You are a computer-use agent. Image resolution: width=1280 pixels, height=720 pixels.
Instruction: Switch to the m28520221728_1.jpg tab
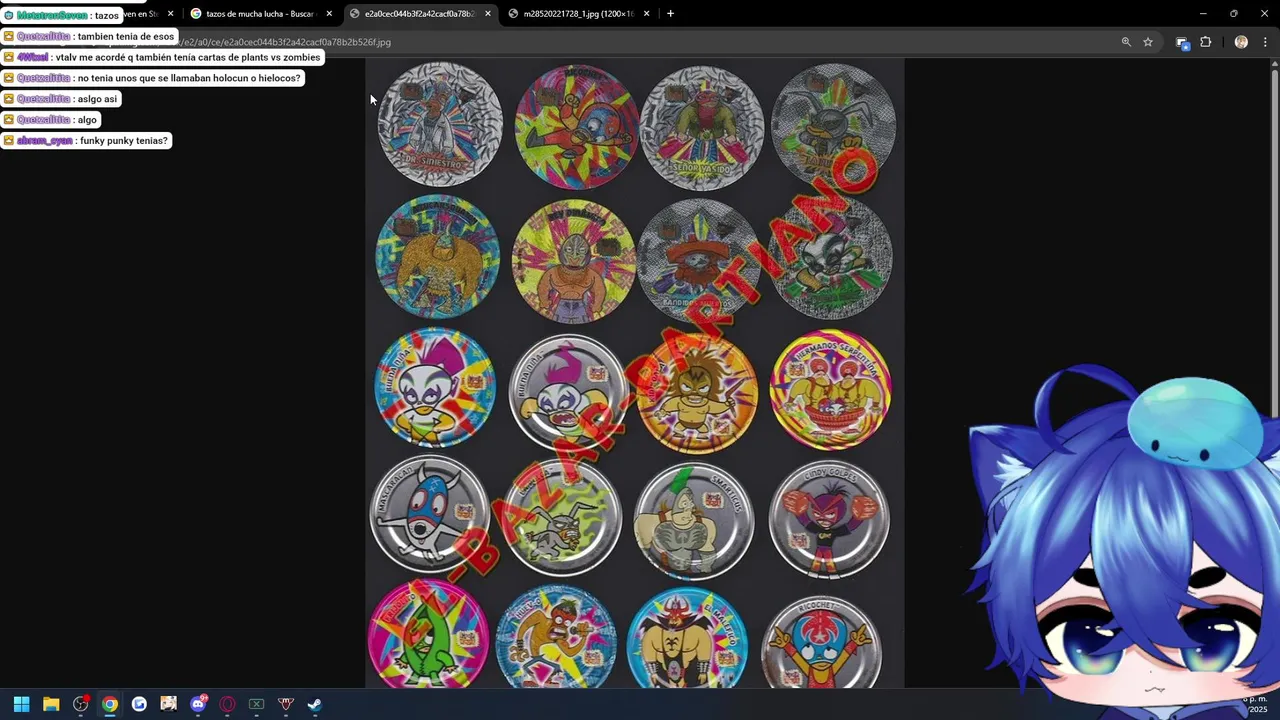[580, 14]
